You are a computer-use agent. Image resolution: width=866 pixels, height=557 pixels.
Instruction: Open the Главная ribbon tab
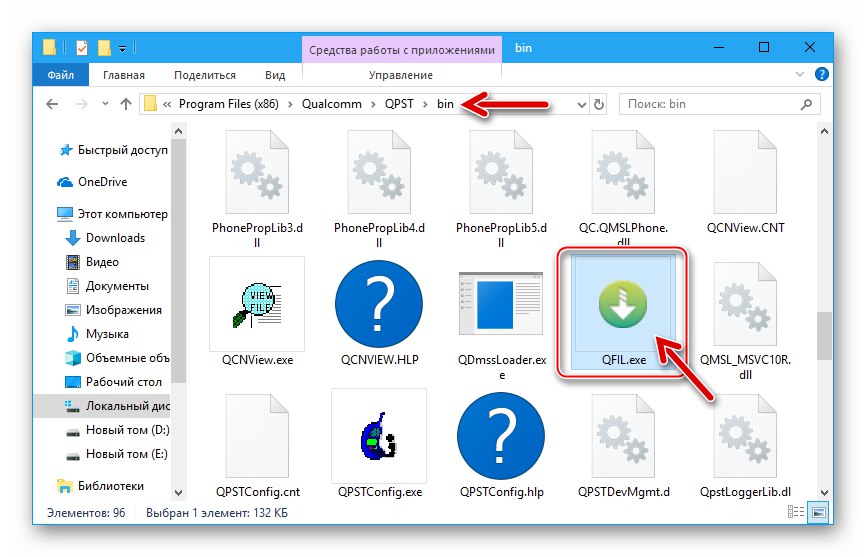point(124,75)
